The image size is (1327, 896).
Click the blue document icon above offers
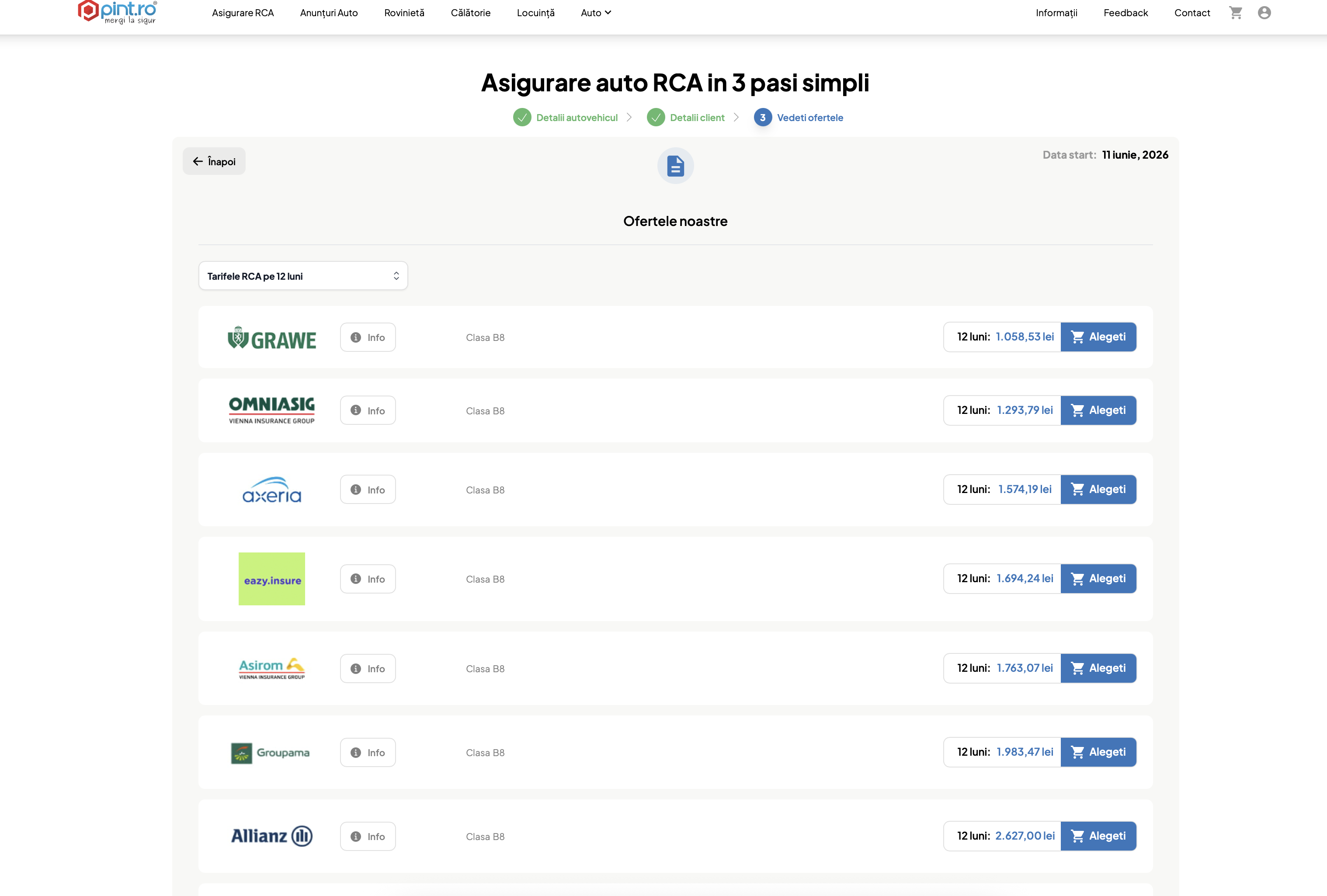tap(675, 166)
